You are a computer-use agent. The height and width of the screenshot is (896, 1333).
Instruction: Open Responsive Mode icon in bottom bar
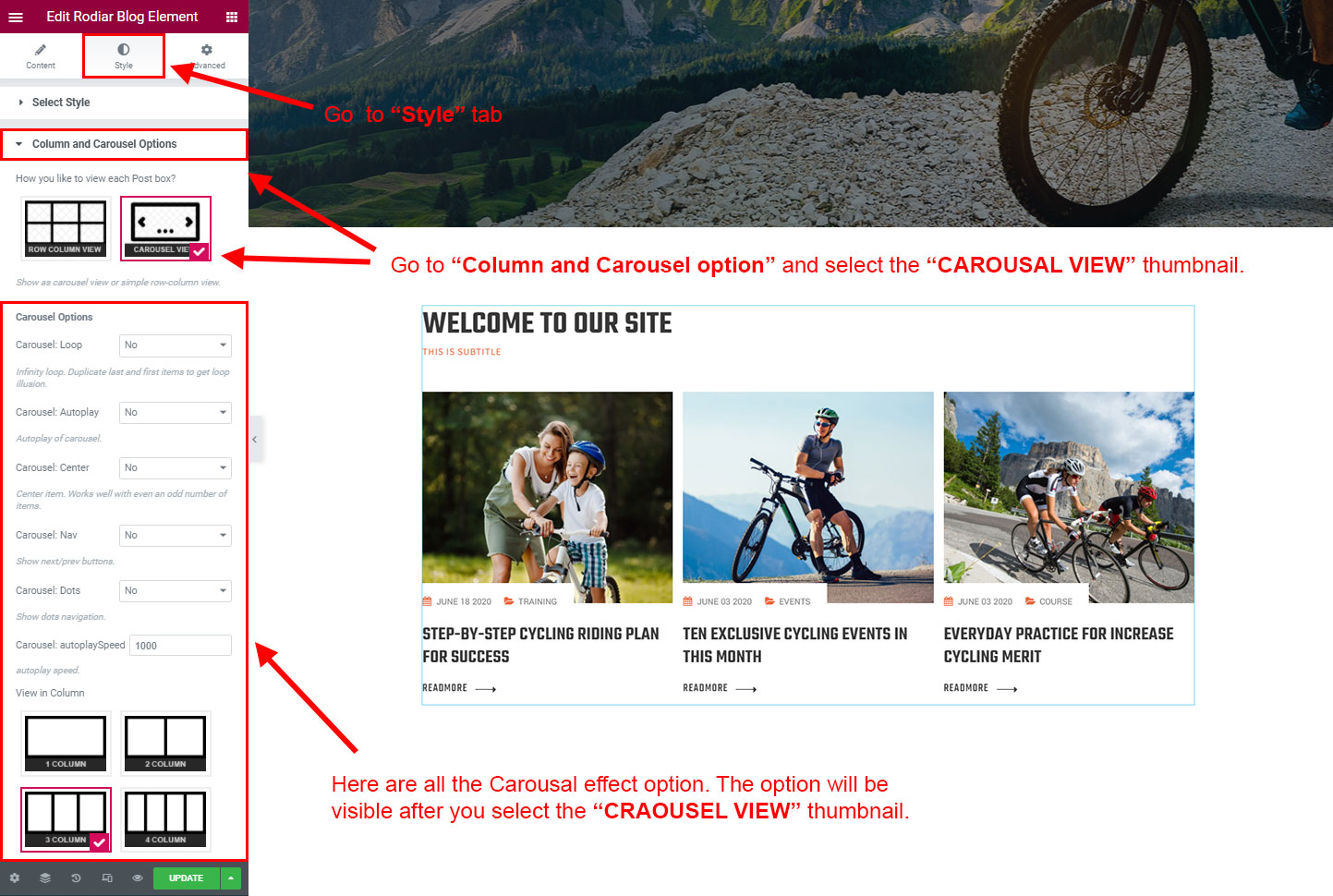tap(107, 878)
